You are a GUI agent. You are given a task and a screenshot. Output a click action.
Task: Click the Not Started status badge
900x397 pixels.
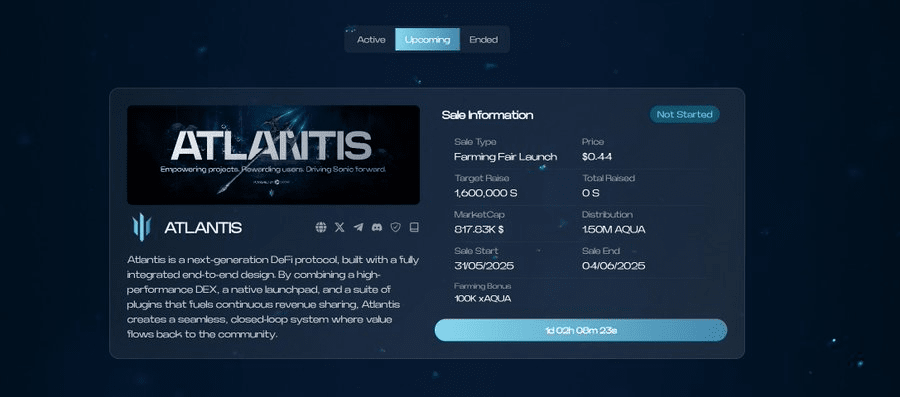(x=684, y=114)
